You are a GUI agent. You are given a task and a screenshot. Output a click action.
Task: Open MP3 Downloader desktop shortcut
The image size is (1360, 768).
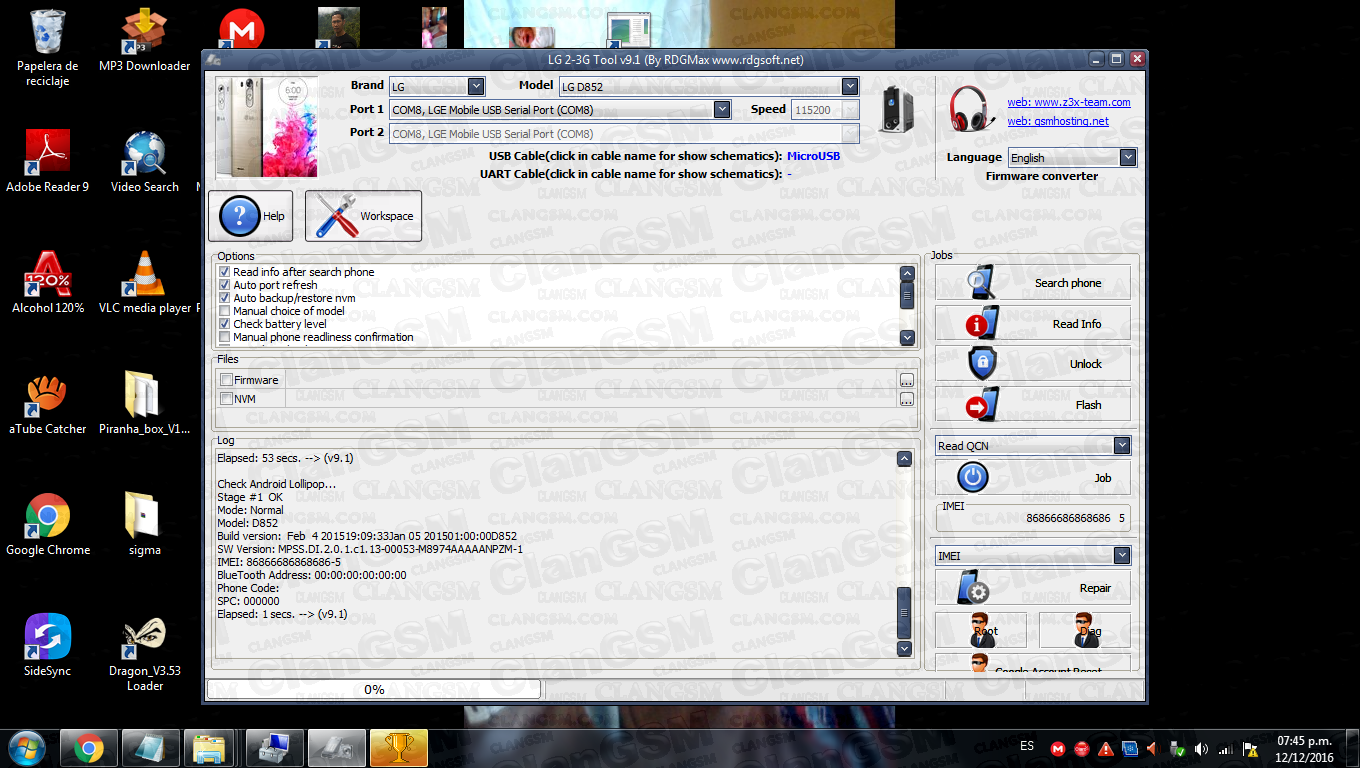144,40
